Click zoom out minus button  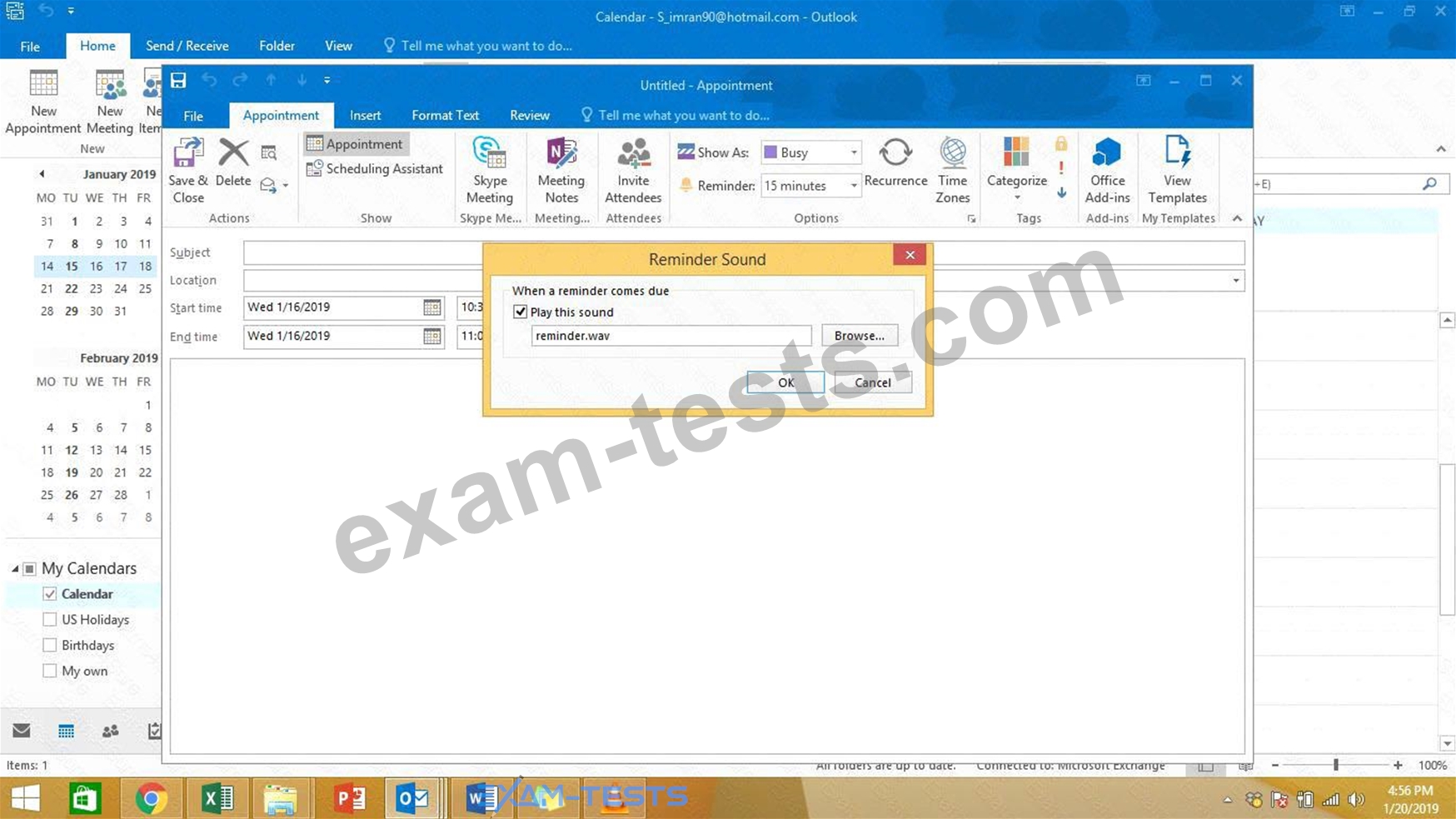click(x=1274, y=765)
